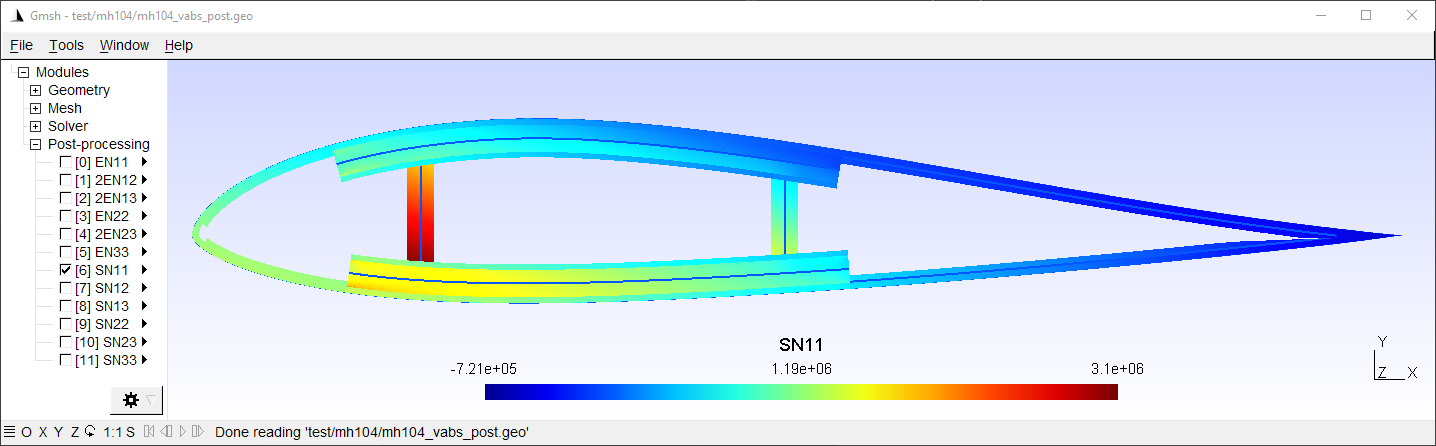Check the [11] SN33 view checkbox
This screenshot has height=446, width=1436.
[65, 360]
